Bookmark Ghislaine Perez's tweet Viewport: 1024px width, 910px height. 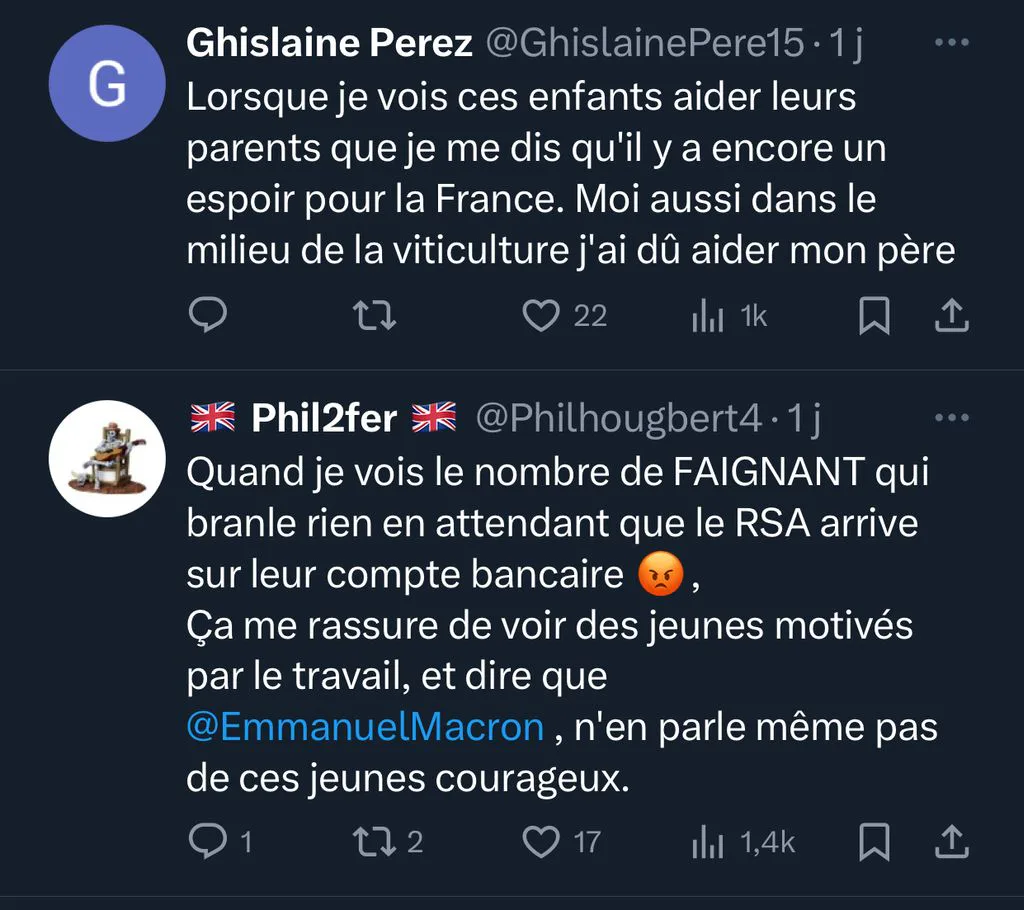pyautogui.click(x=874, y=316)
